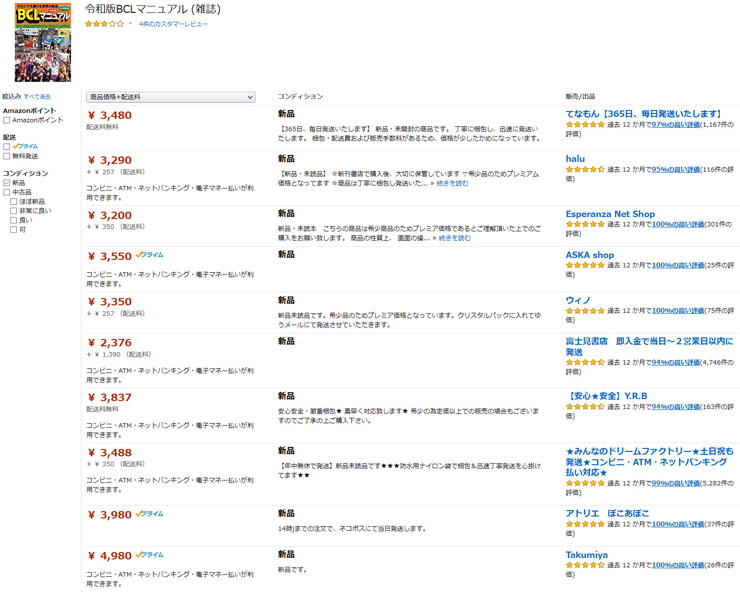
Task: Click the ¥3,480 price
Action: [x=109, y=115]
